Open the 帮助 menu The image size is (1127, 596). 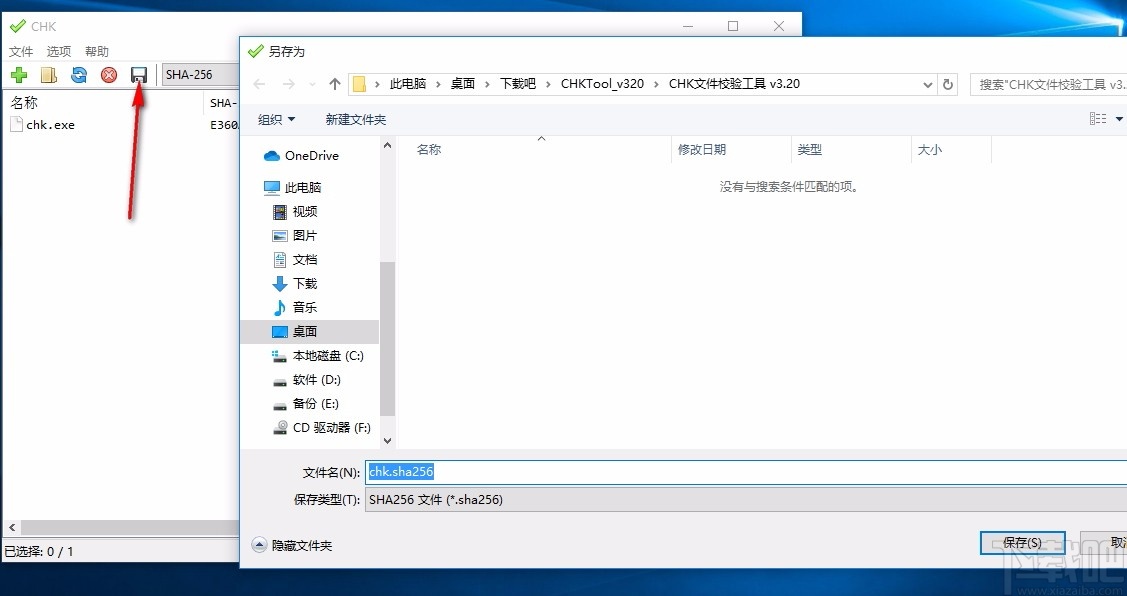coord(96,51)
